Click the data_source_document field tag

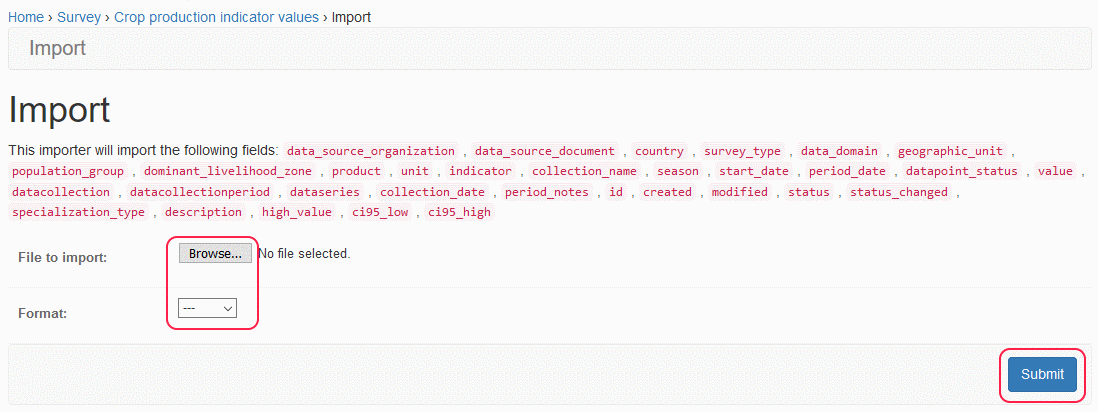click(545, 151)
